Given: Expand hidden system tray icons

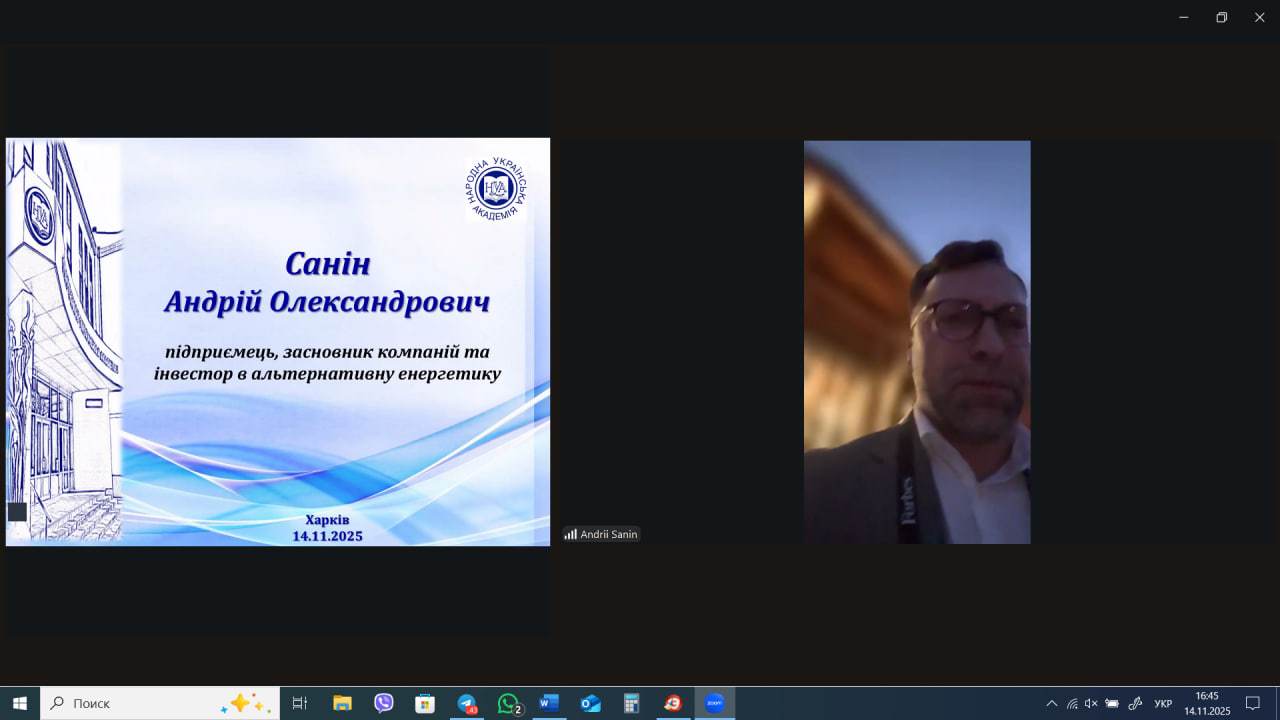Looking at the screenshot, I should coord(1051,703).
